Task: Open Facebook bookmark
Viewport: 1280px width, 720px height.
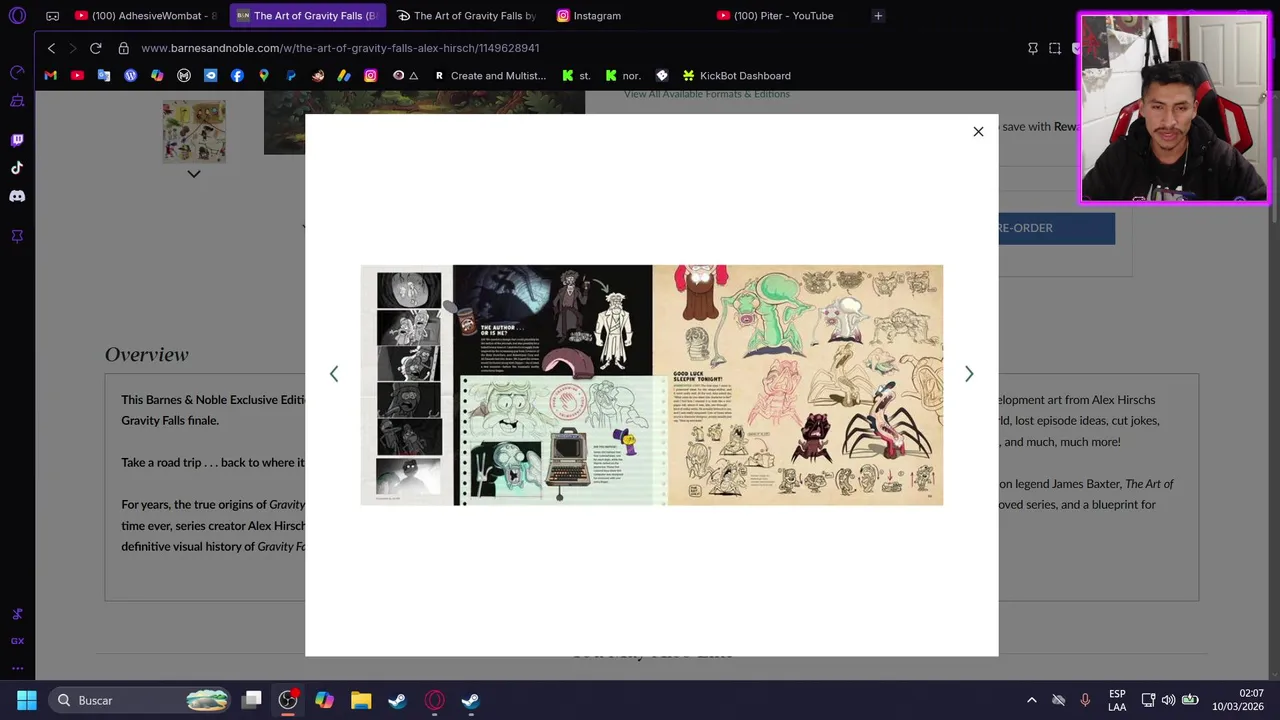Action: pos(237,75)
